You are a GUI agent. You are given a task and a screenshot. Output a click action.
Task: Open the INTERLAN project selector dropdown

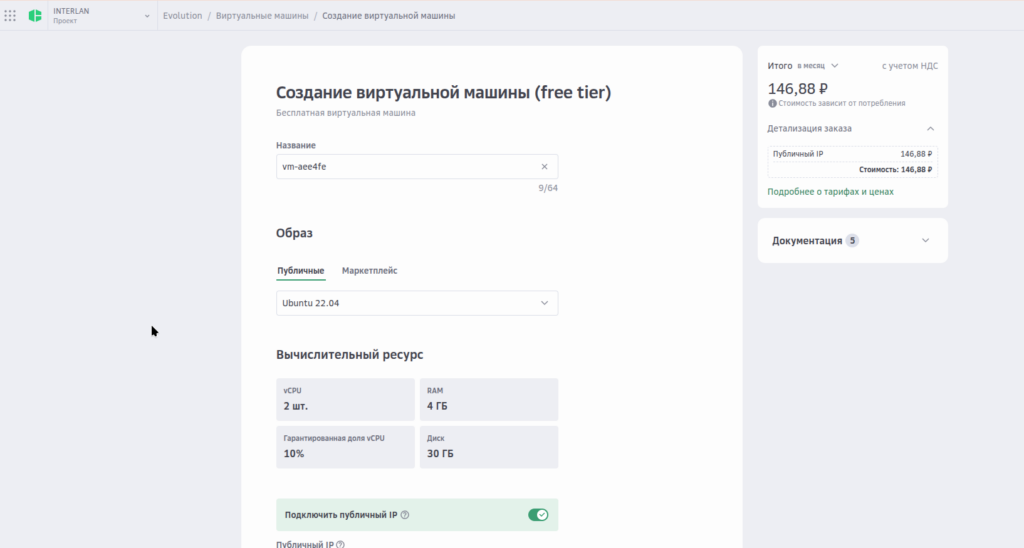pos(147,16)
